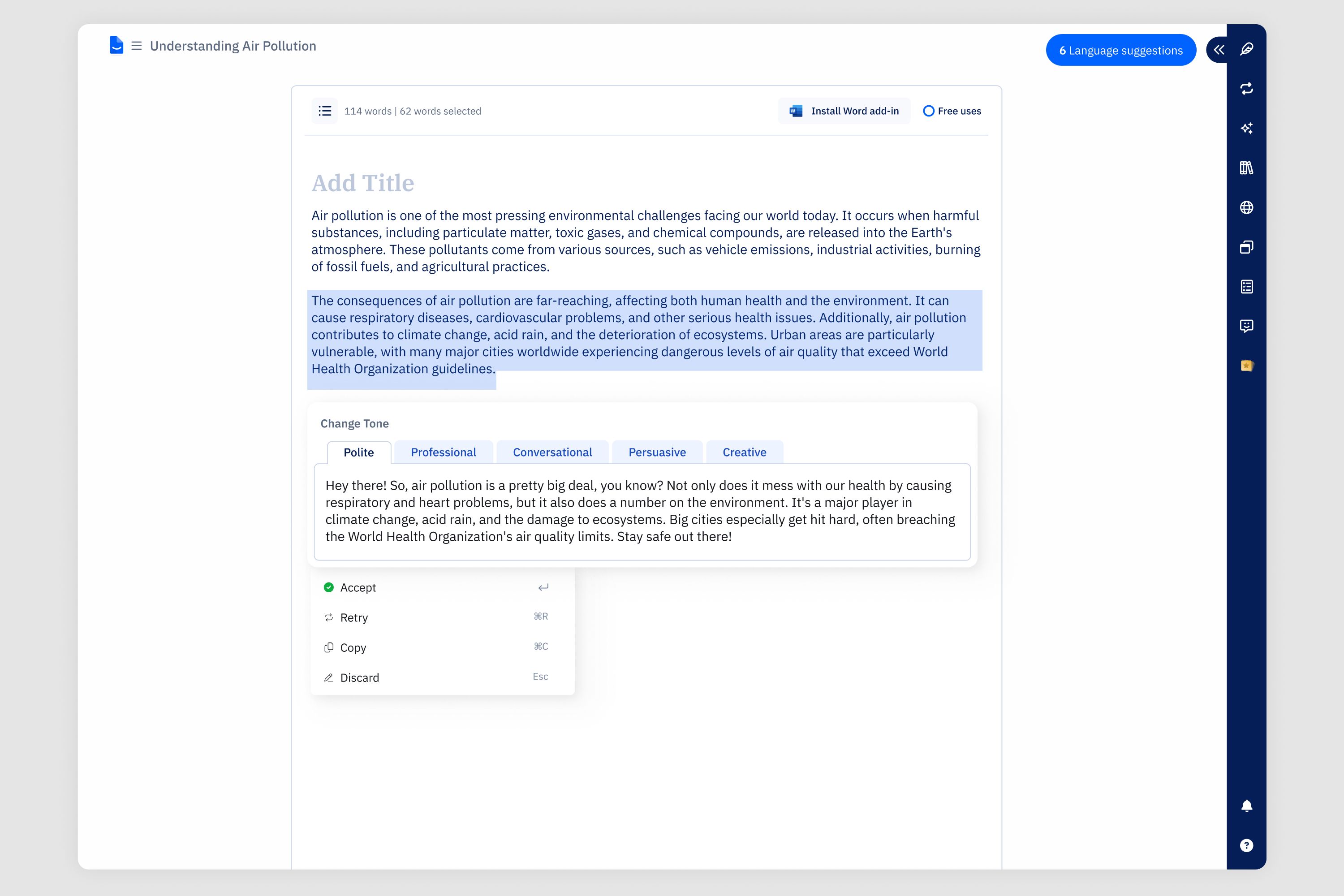Open the library books icon
Screen dimensions: 1344x896
click(1246, 168)
